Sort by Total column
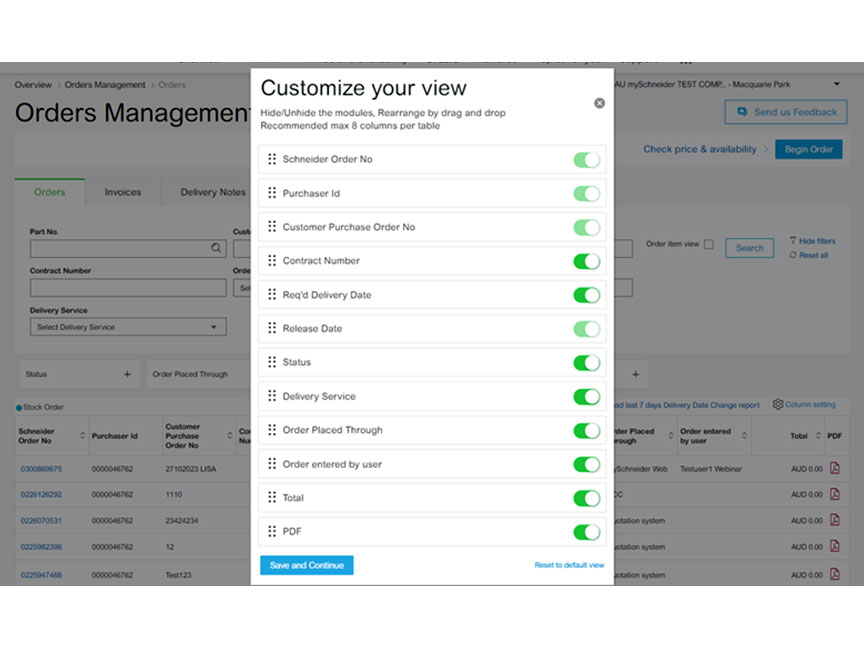 (x=818, y=436)
